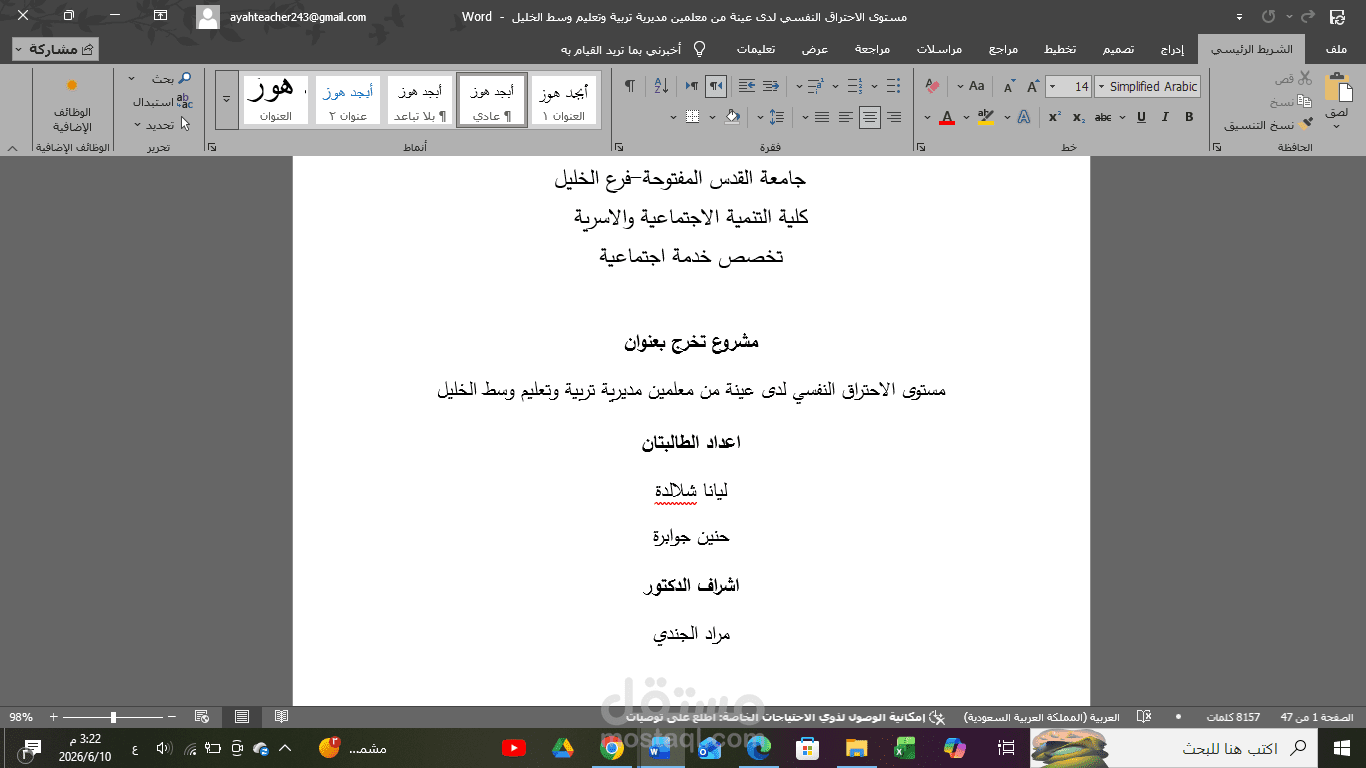The width and height of the screenshot is (1366, 768).
Task: Click the Line Spacing icon
Action: point(777,117)
